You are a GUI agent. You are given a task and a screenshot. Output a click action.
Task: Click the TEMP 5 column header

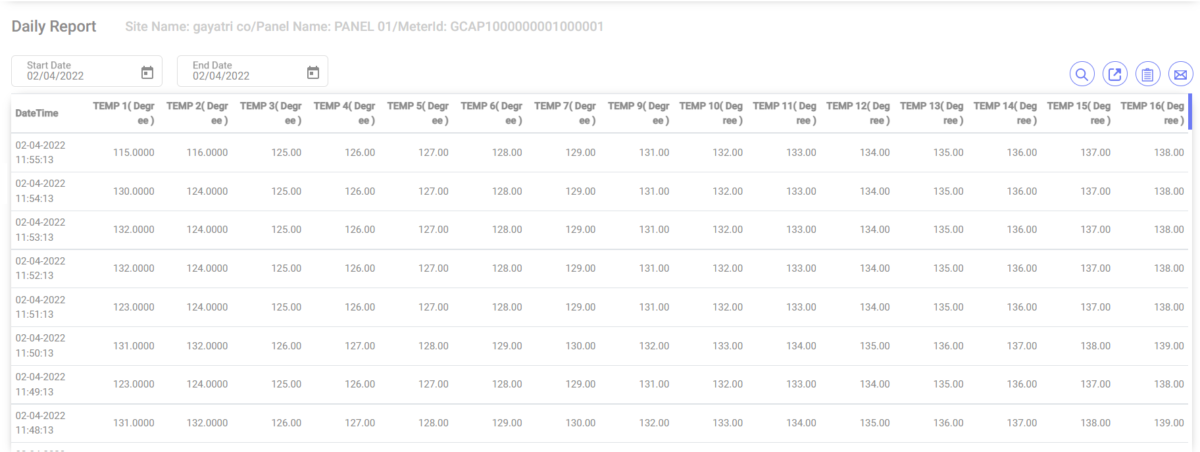418,113
